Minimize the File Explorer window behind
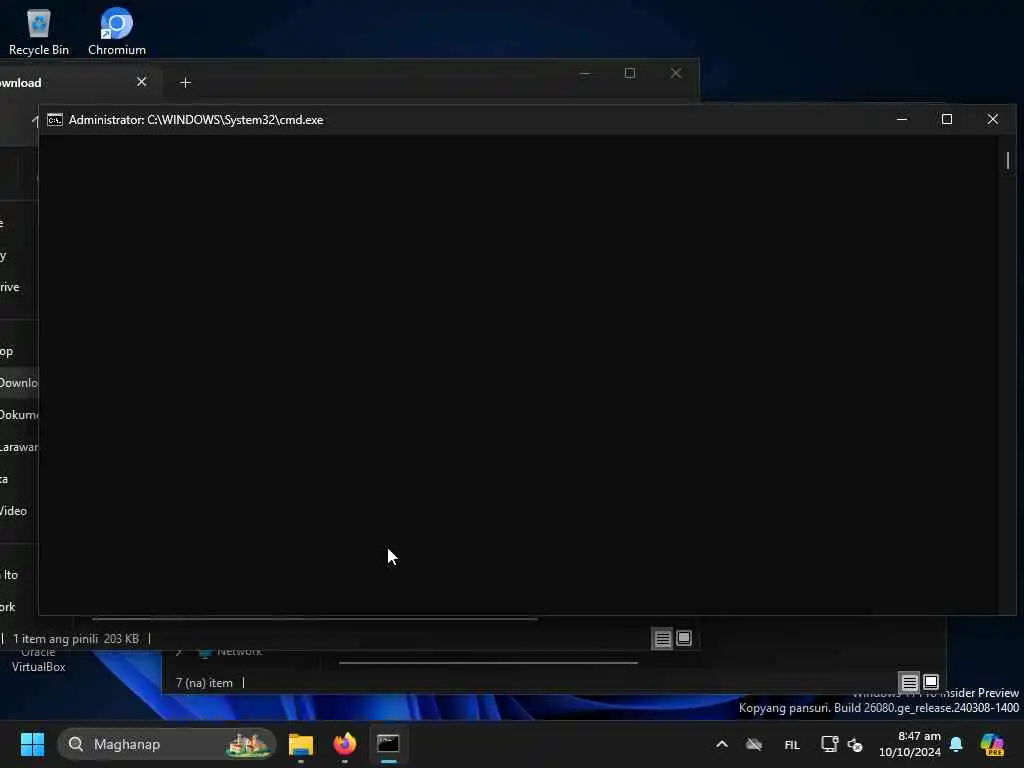The height and width of the screenshot is (768, 1024). tap(585, 73)
